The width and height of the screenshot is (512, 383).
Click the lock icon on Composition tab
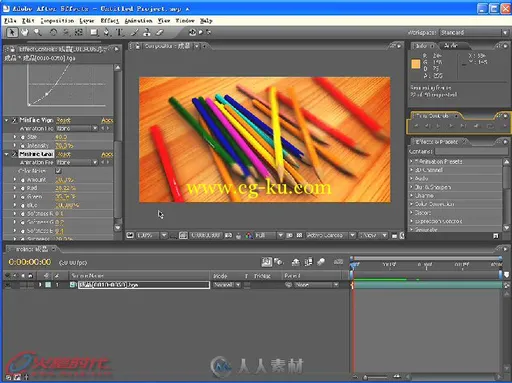(138, 46)
